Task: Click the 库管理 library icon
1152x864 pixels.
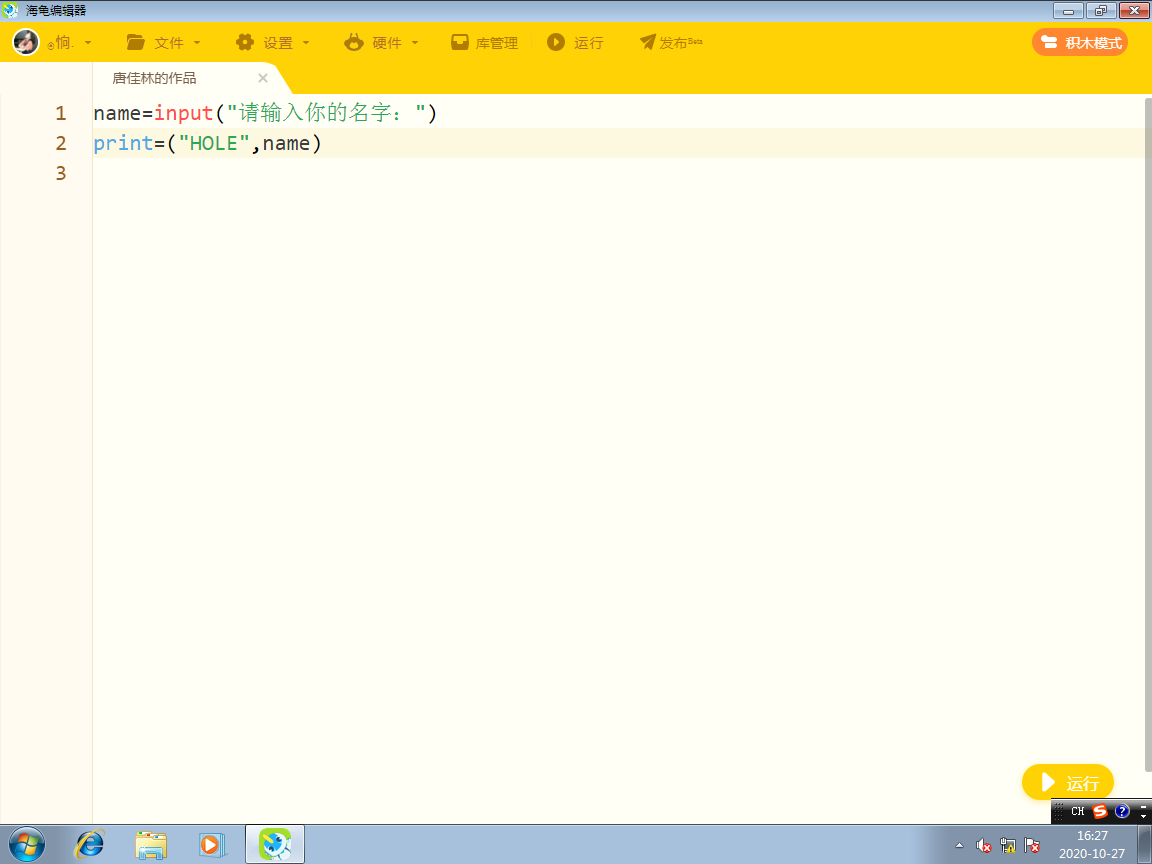Action: (x=460, y=42)
